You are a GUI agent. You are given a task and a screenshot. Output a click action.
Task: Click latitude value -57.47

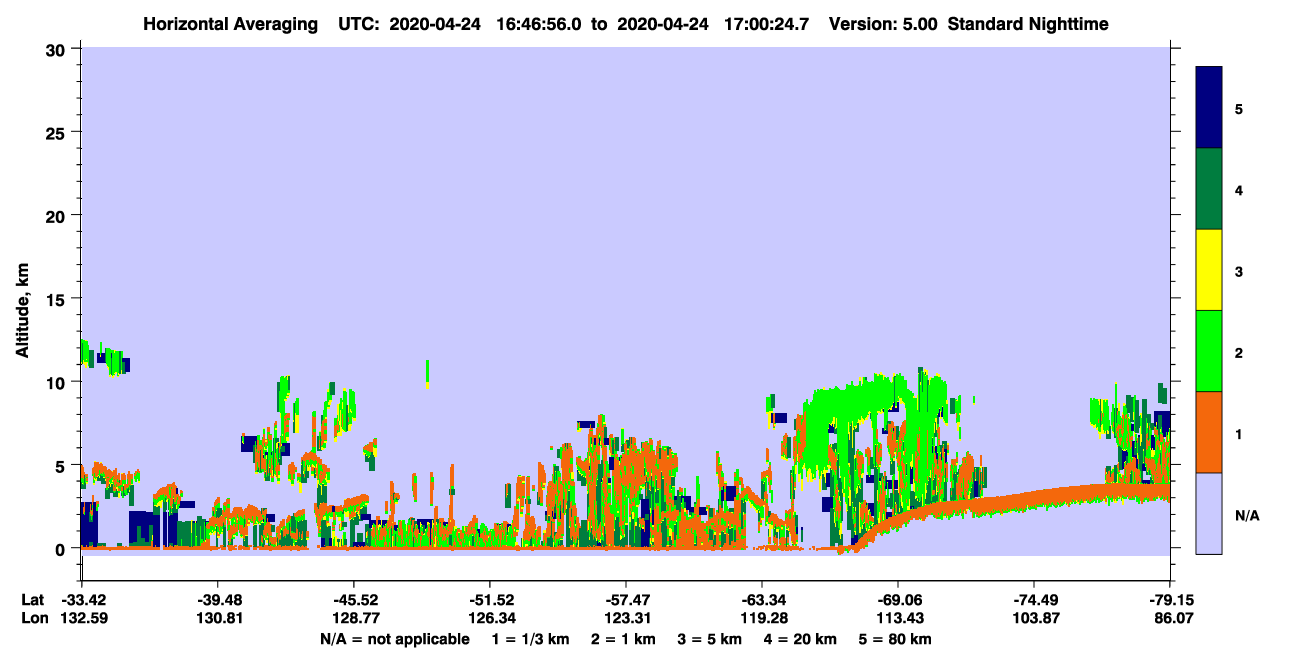click(626, 600)
